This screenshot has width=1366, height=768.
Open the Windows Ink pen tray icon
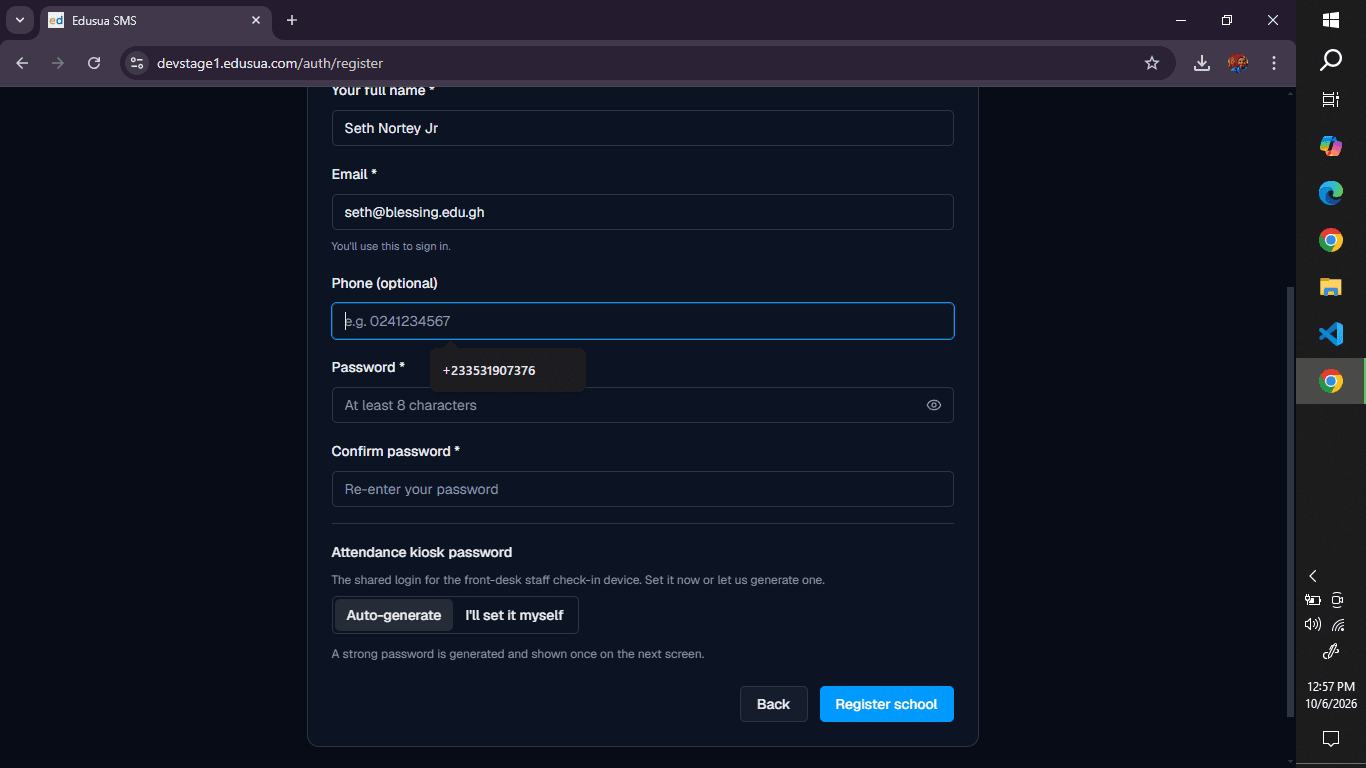(x=1331, y=652)
